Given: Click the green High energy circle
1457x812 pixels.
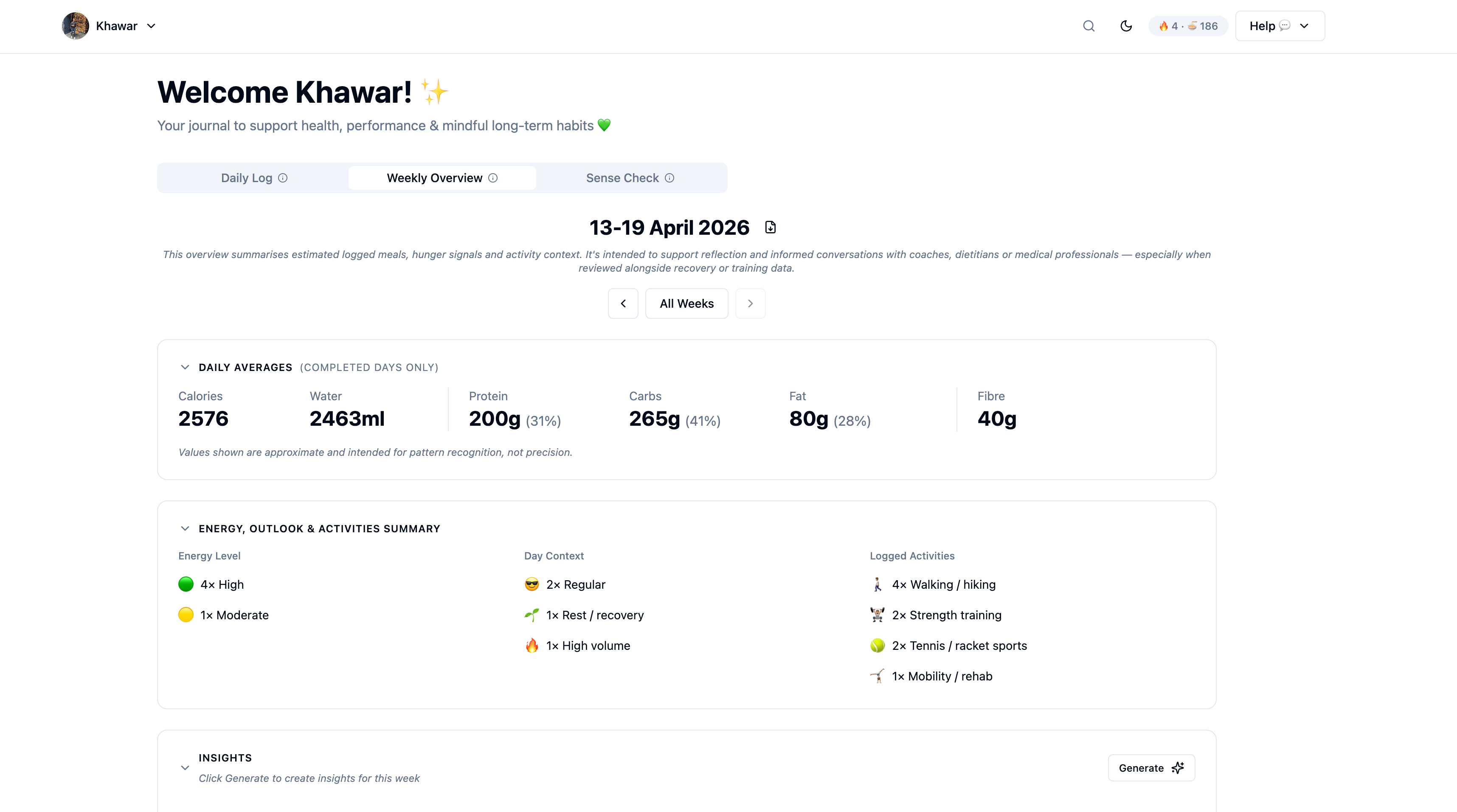Looking at the screenshot, I should click(186, 584).
